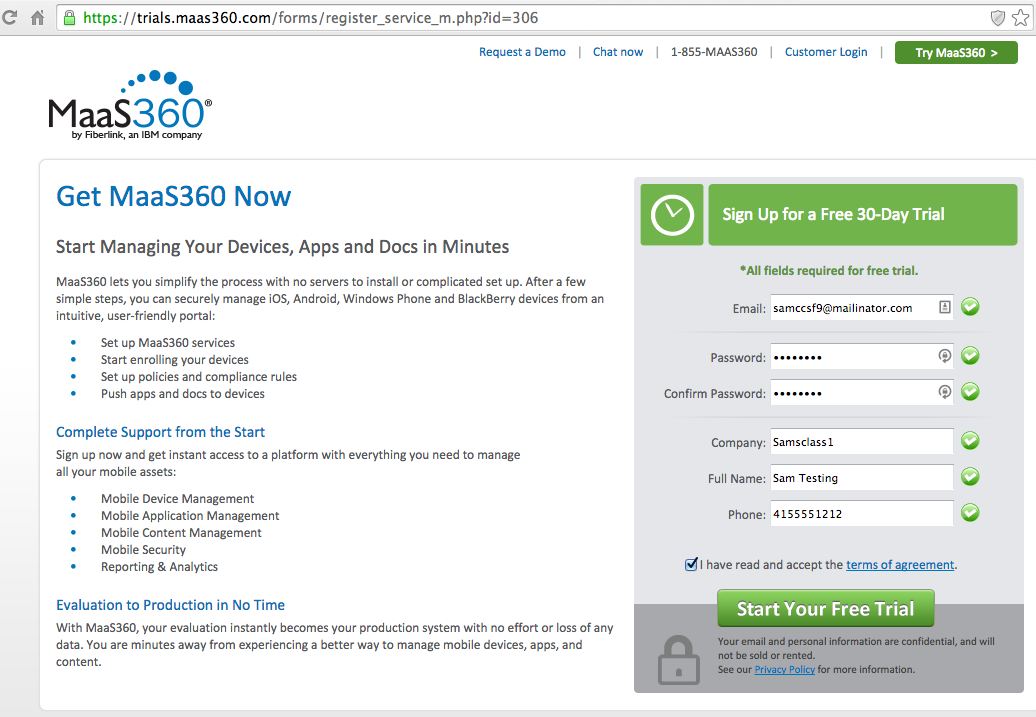This screenshot has height=717, width=1036.
Task: Open the Privacy Policy link
Action: click(784, 669)
